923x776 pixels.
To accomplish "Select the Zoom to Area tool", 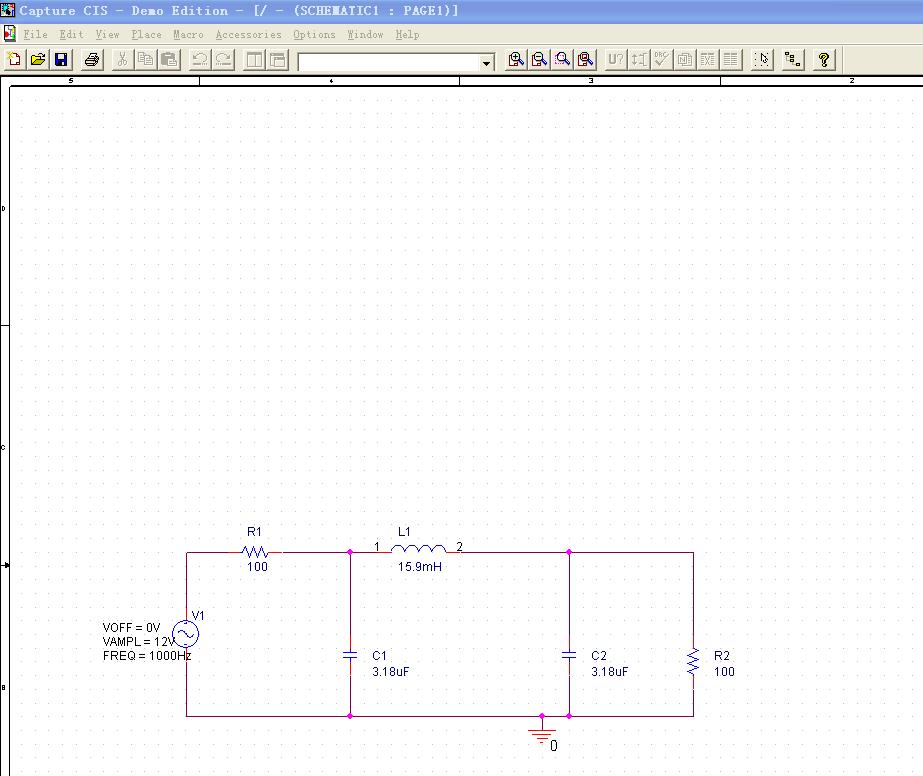I will [562, 59].
